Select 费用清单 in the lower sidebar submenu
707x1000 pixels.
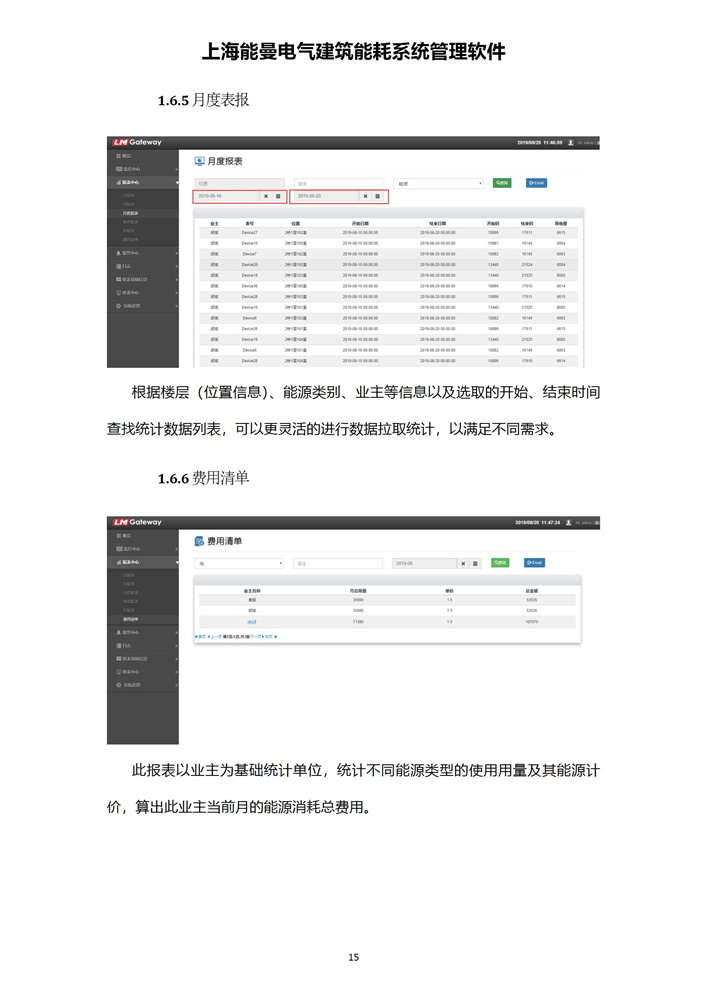[131, 620]
